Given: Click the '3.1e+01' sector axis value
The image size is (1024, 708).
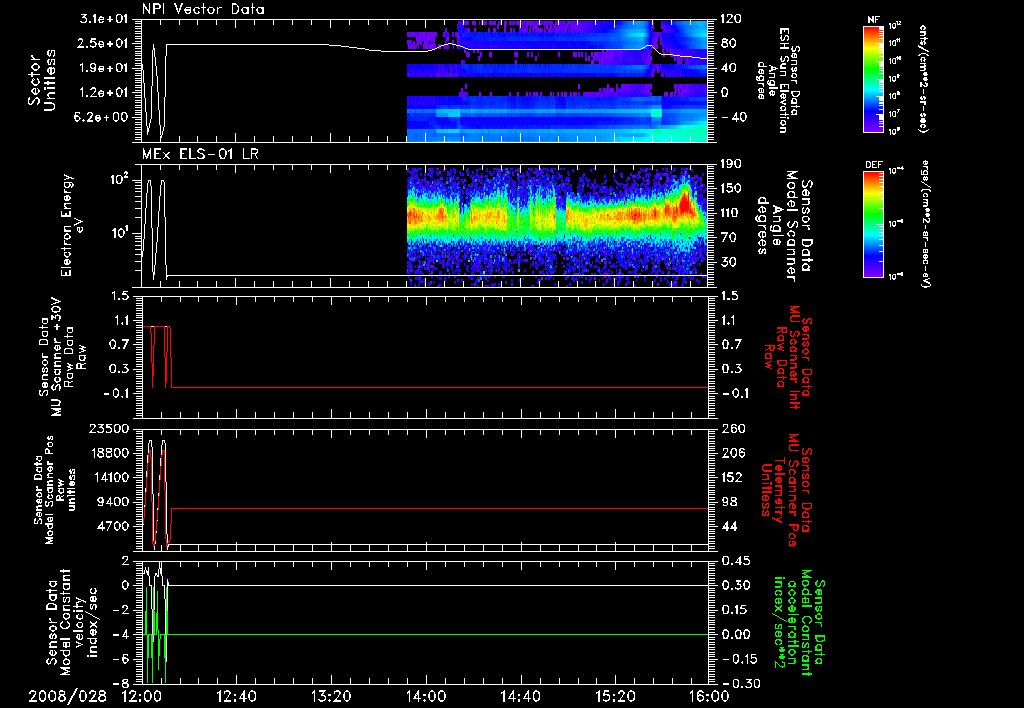Looking at the screenshot, I should pos(104,19).
